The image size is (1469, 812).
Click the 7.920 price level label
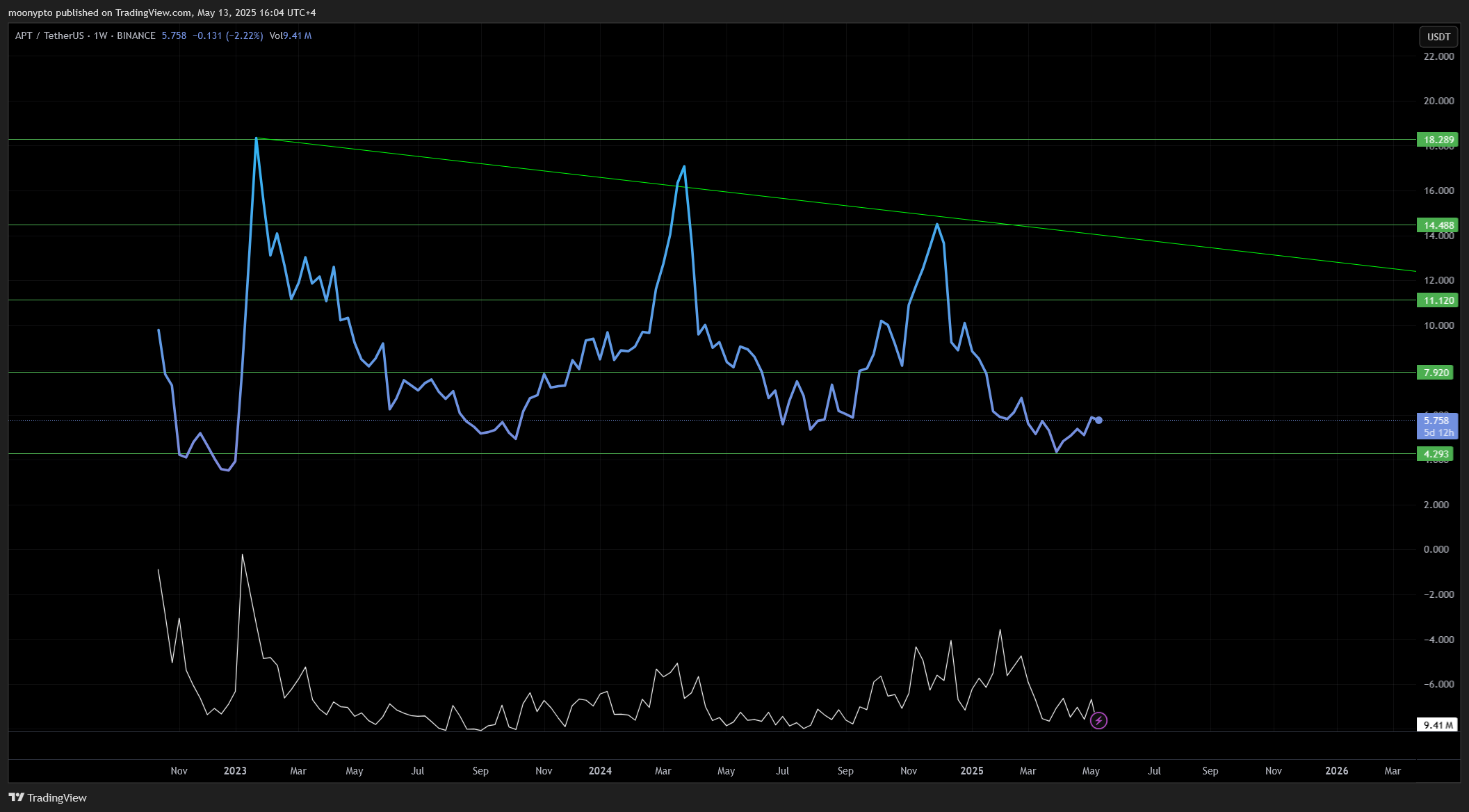click(1436, 373)
